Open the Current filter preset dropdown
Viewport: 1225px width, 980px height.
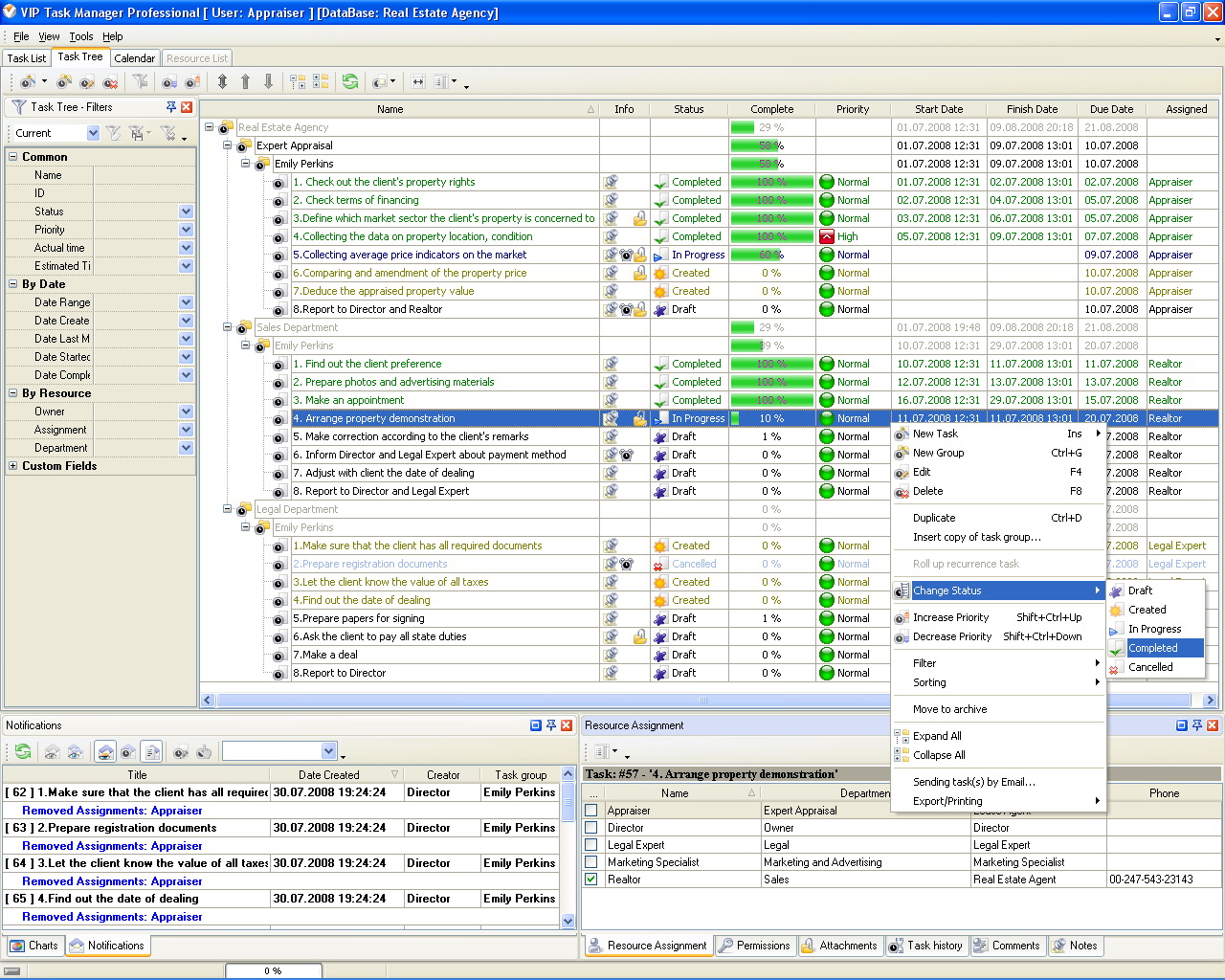tap(93, 134)
